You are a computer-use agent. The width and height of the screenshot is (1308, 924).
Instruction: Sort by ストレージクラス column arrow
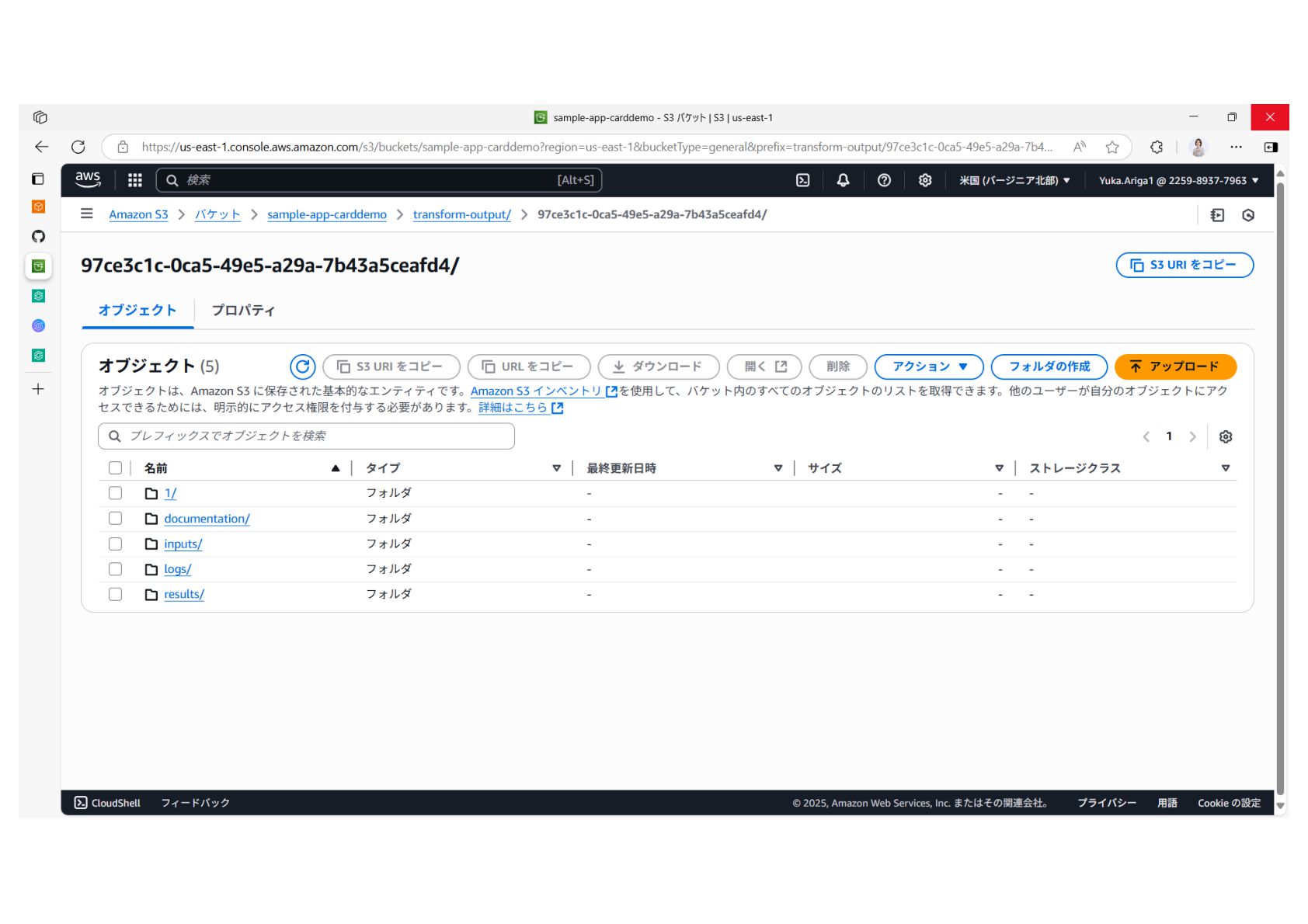pyautogui.click(x=1226, y=468)
